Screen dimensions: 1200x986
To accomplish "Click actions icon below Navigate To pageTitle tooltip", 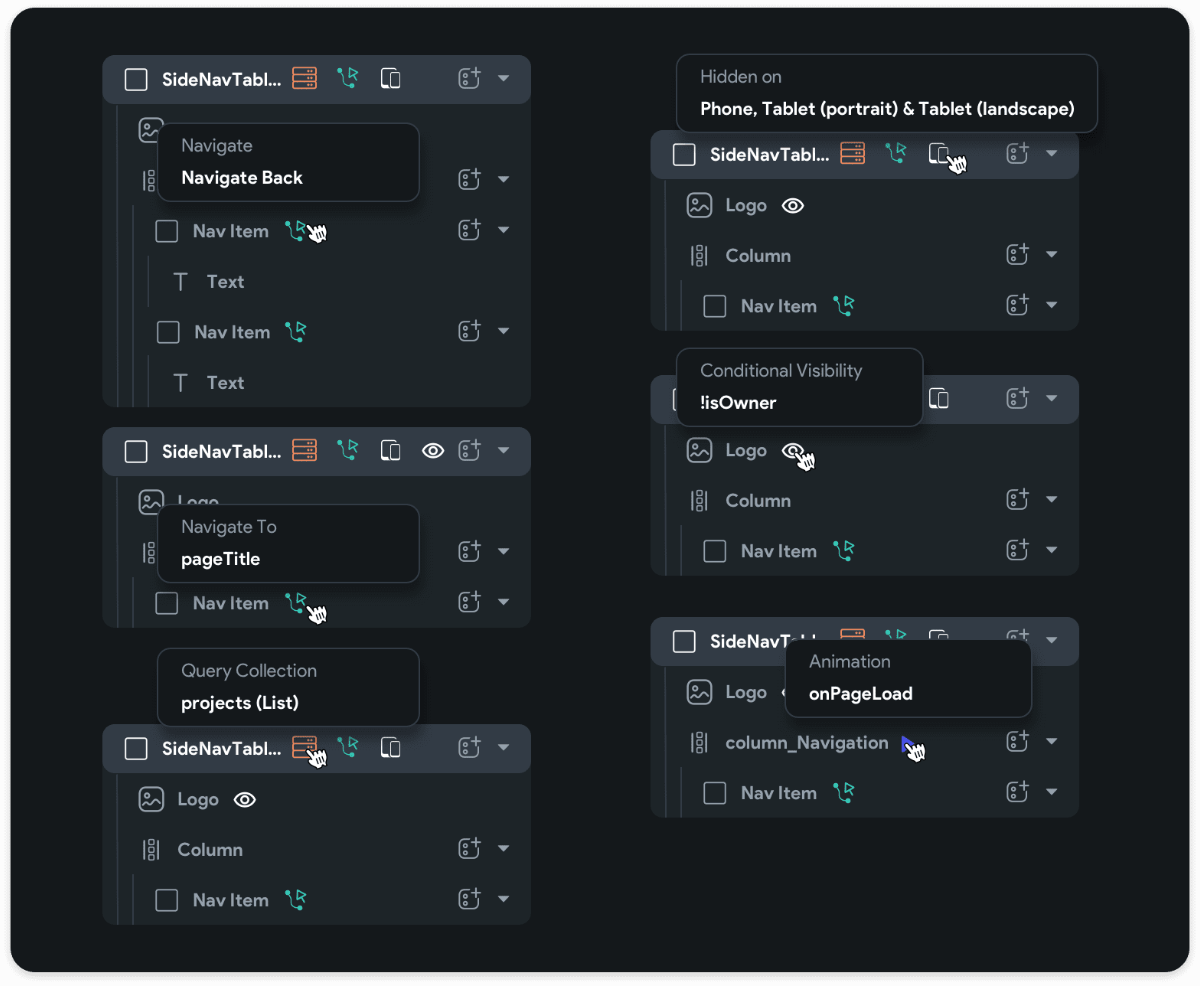I will pyautogui.click(x=295, y=603).
